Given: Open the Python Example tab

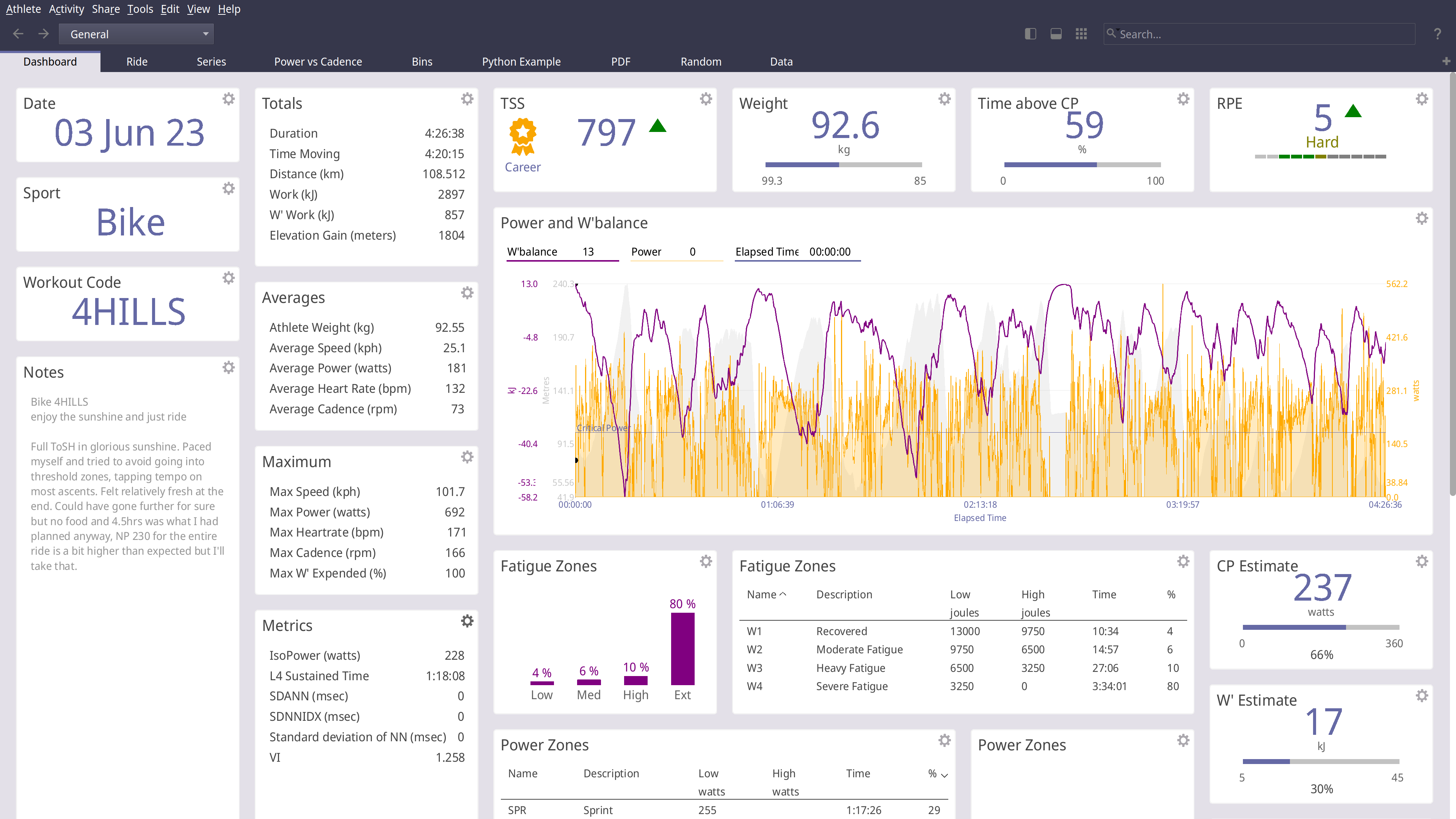Looking at the screenshot, I should [521, 61].
